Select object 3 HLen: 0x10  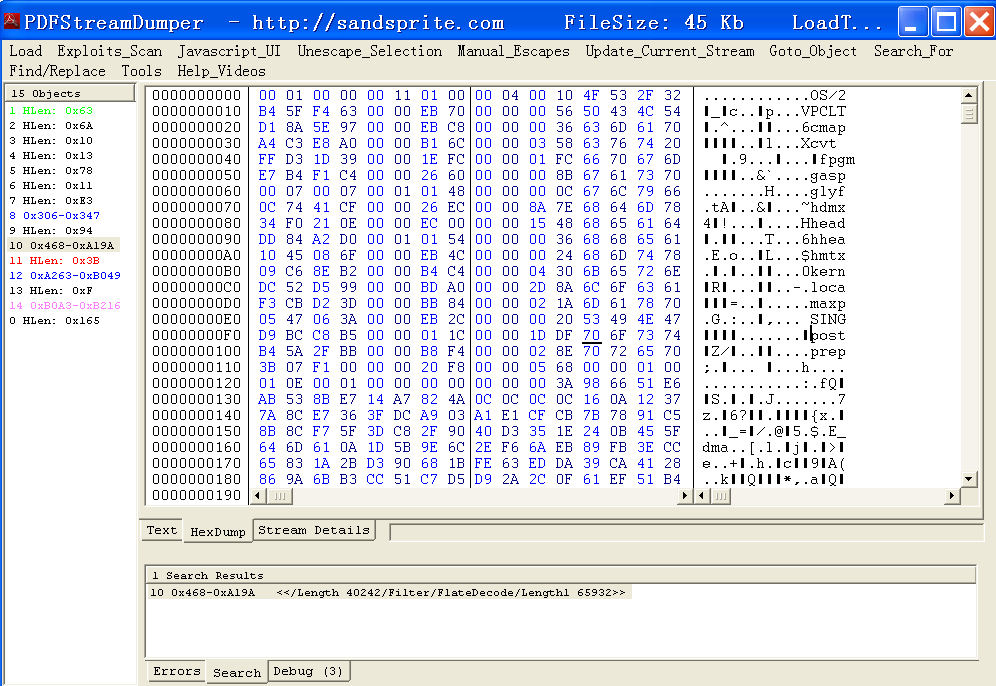tap(51, 141)
